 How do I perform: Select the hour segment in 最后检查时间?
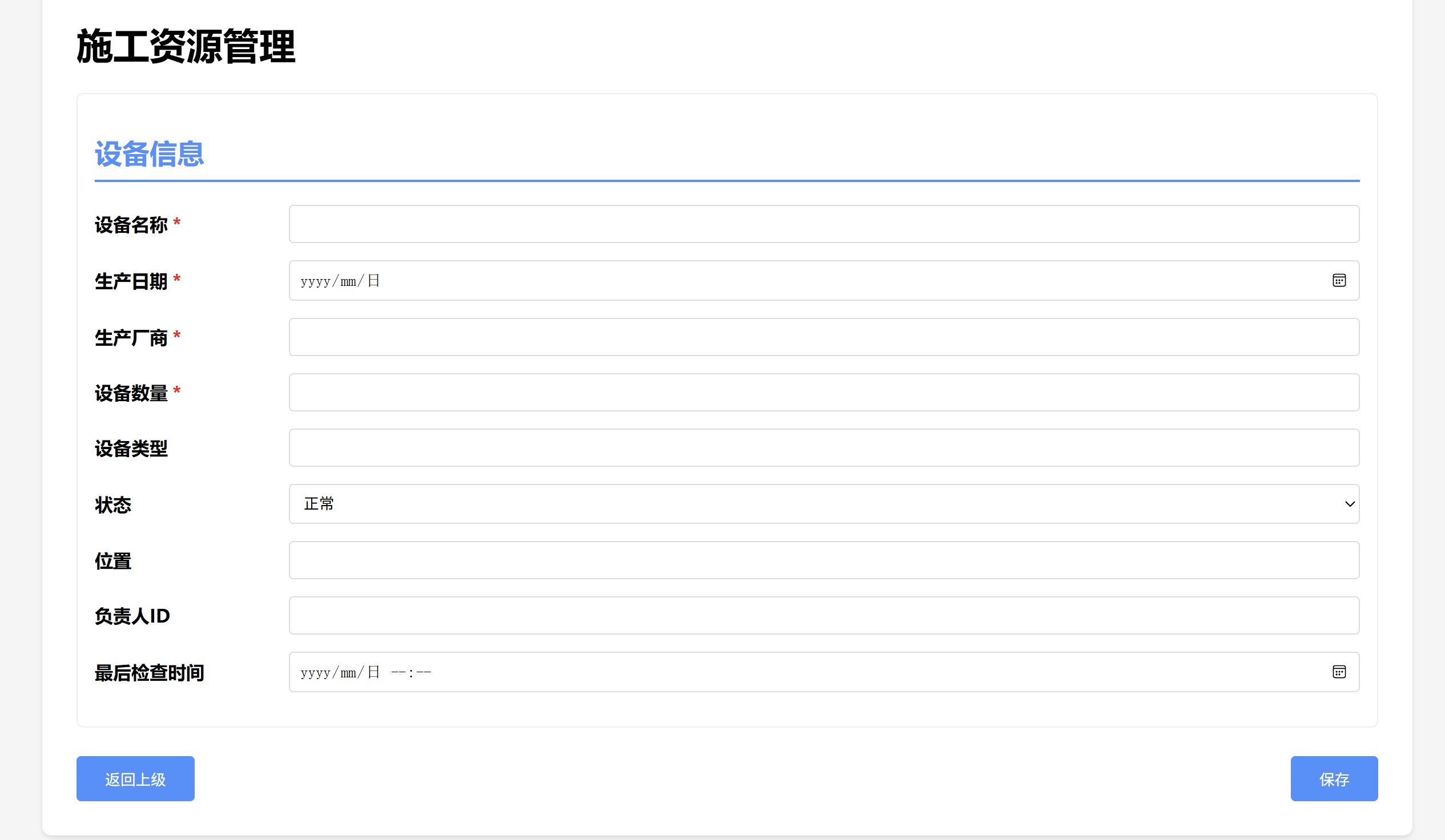click(x=398, y=673)
